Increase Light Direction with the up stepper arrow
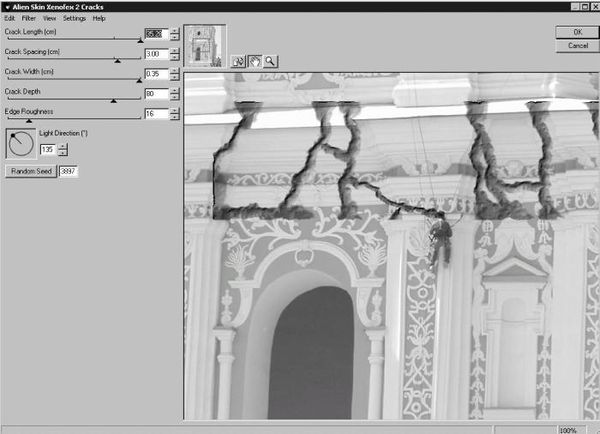 (x=63, y=146)
